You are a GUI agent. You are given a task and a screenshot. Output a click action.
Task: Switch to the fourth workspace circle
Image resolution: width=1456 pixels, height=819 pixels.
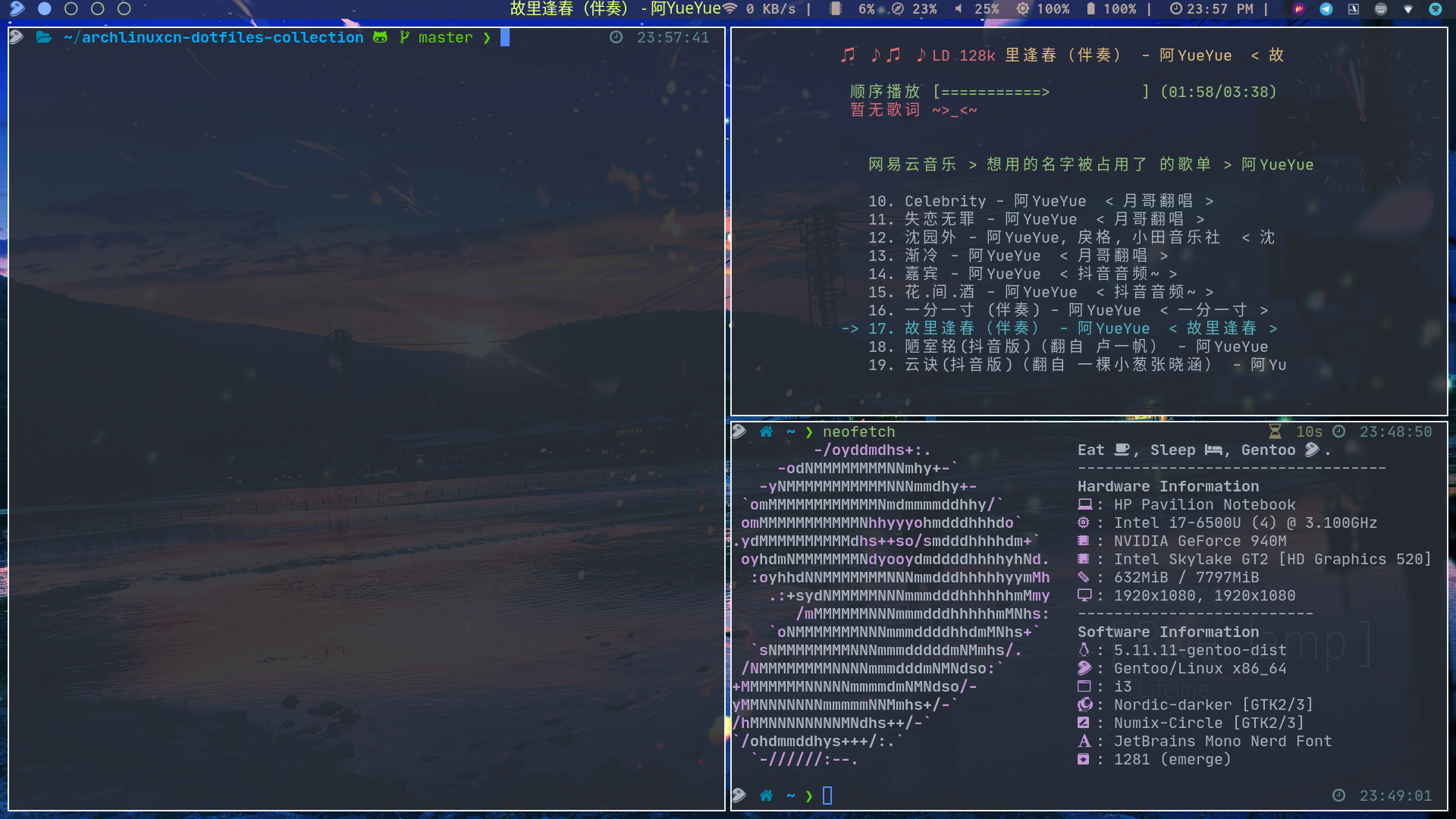coord(124,8)
